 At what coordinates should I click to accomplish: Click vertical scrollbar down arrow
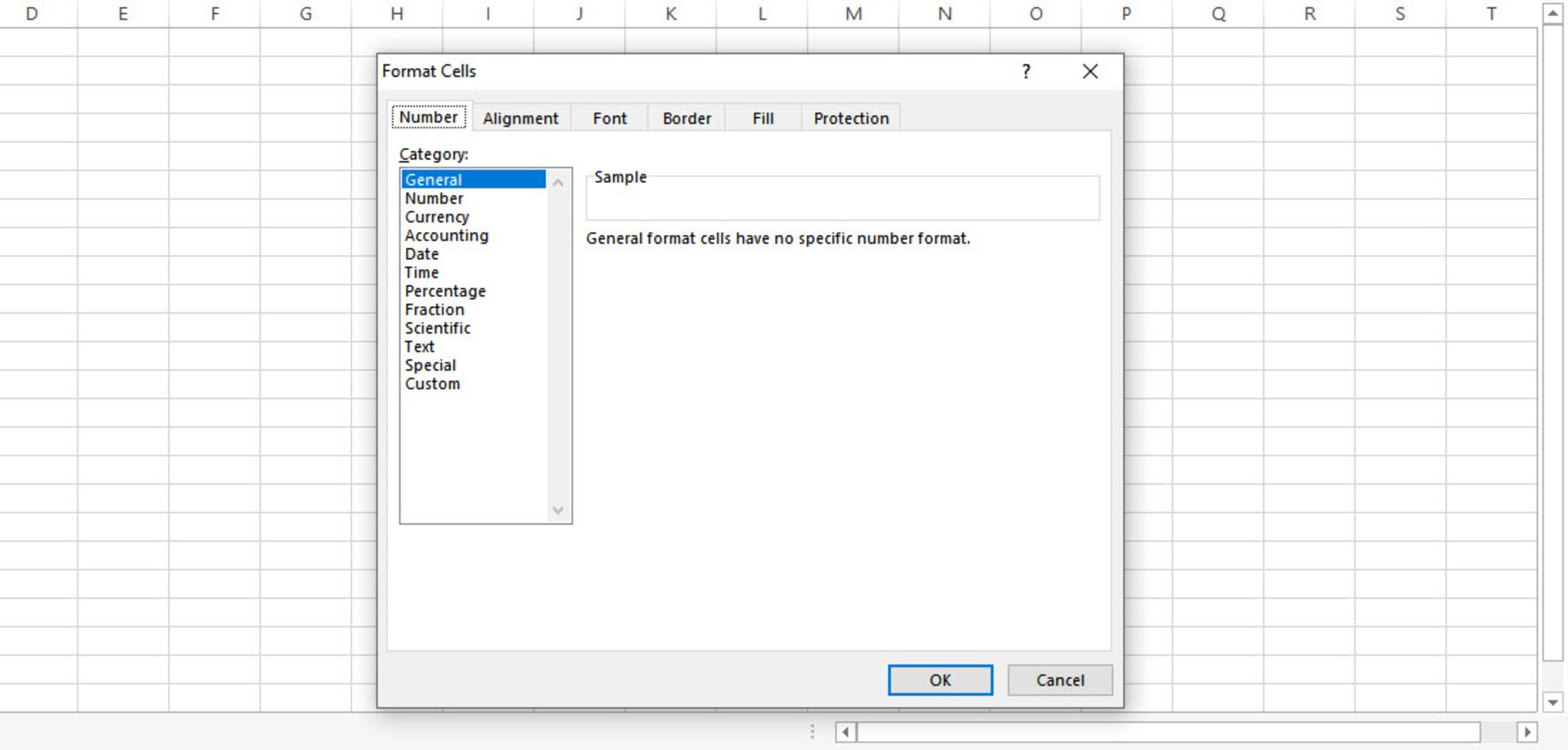(1552, 702)
